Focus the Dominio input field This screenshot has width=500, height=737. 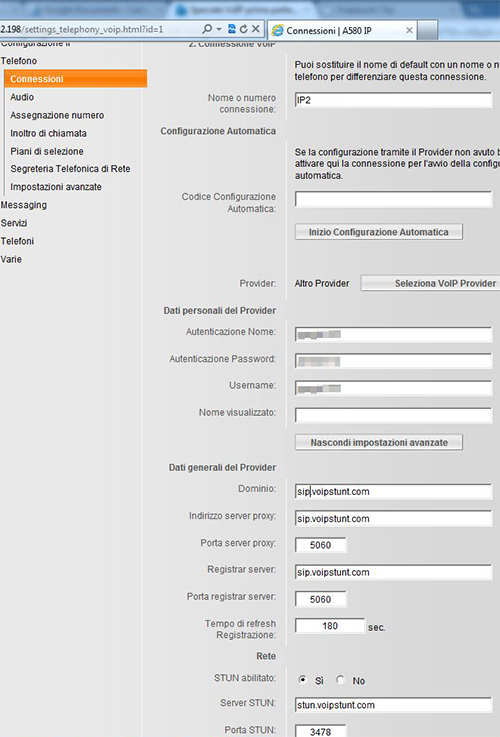click(393, 492)
